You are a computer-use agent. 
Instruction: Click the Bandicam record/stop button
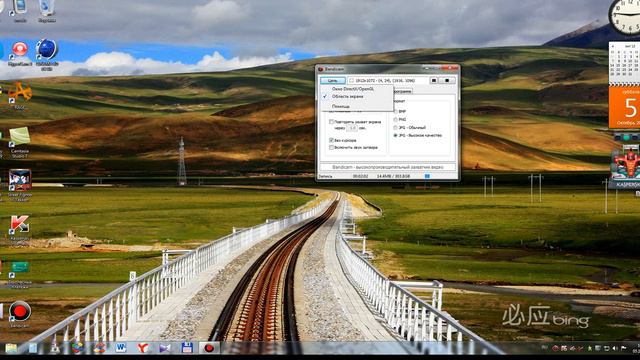(447, 80)
